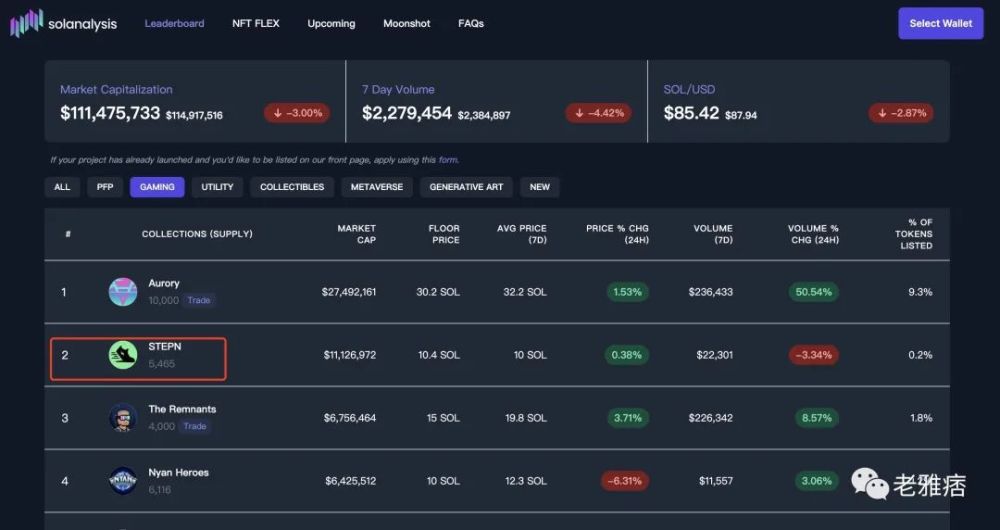Click Aurory 7D volume $236,433
The height and width of the screenshot is (530, 1000).
710,292
